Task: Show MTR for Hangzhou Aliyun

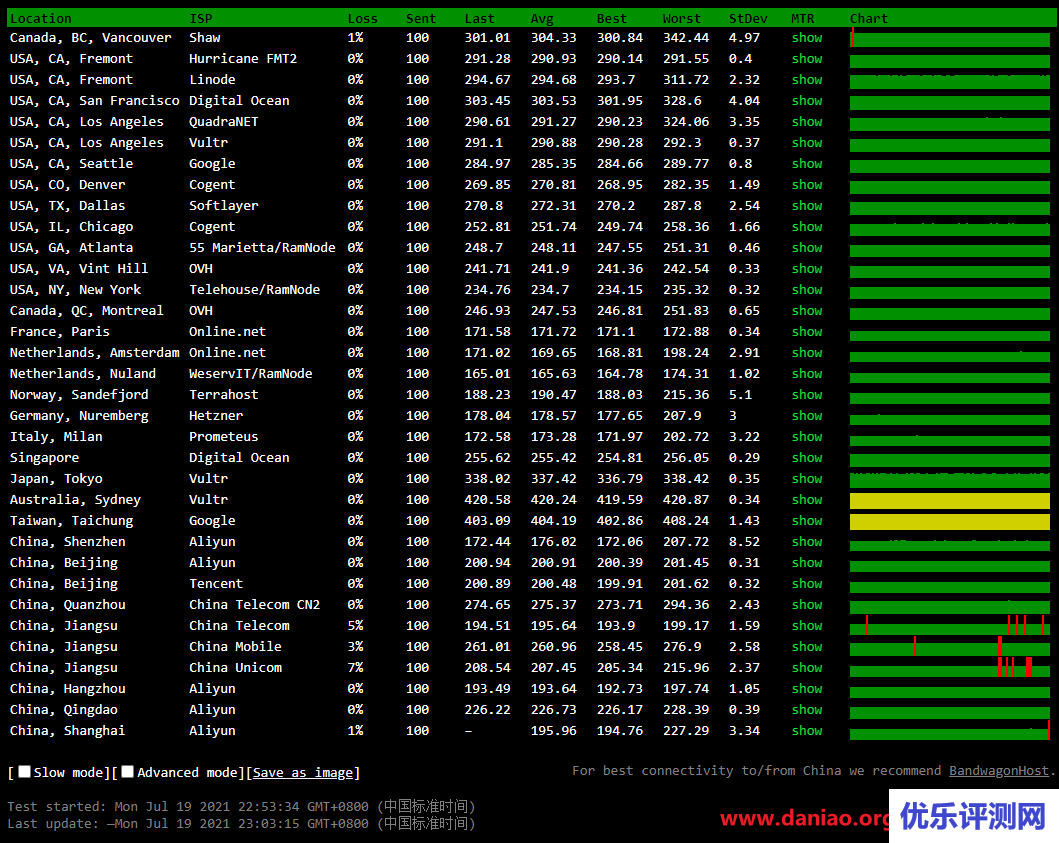Action: [x=807, y=688]
